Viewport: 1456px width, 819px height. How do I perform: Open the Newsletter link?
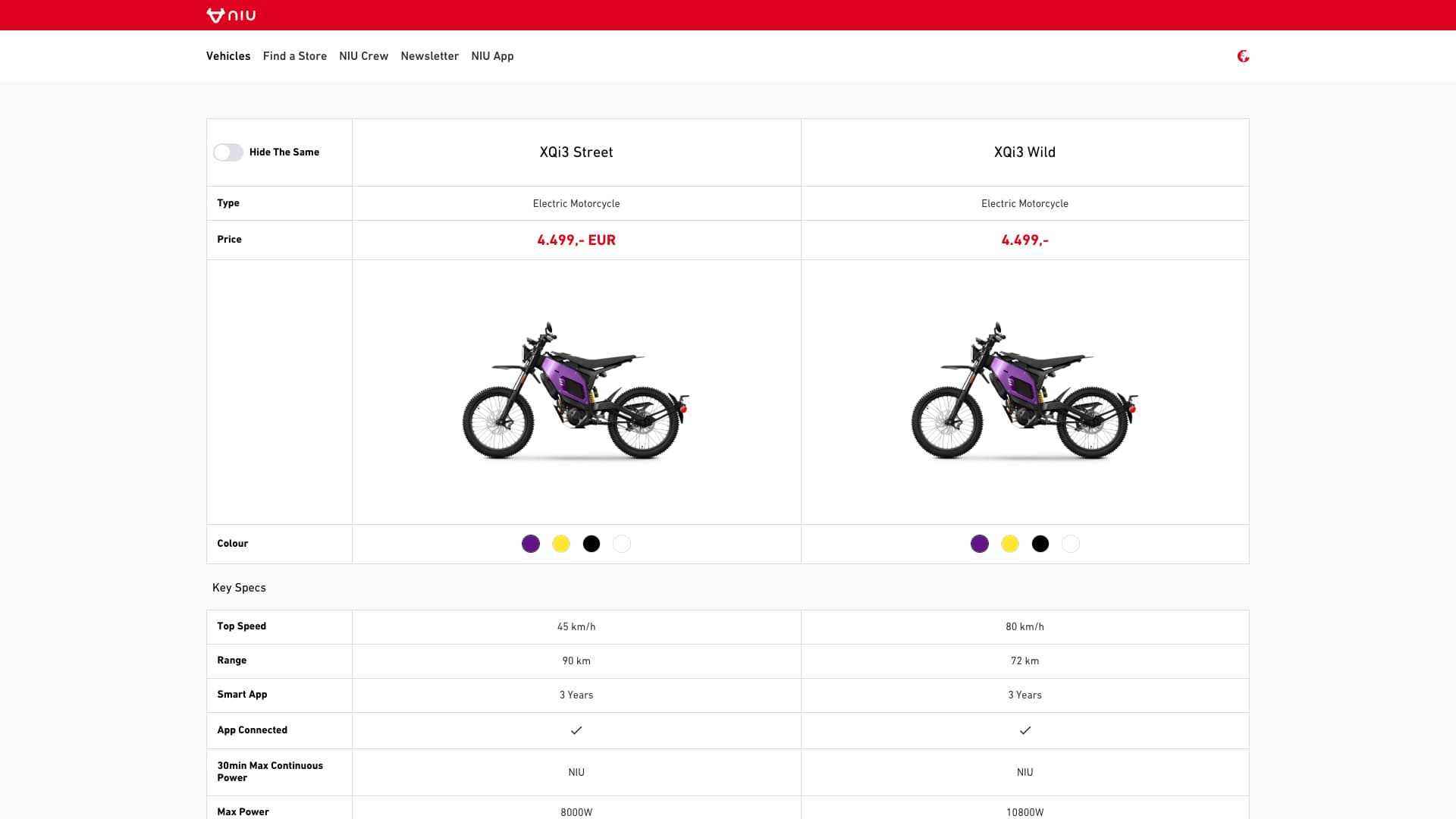(429, 56)
